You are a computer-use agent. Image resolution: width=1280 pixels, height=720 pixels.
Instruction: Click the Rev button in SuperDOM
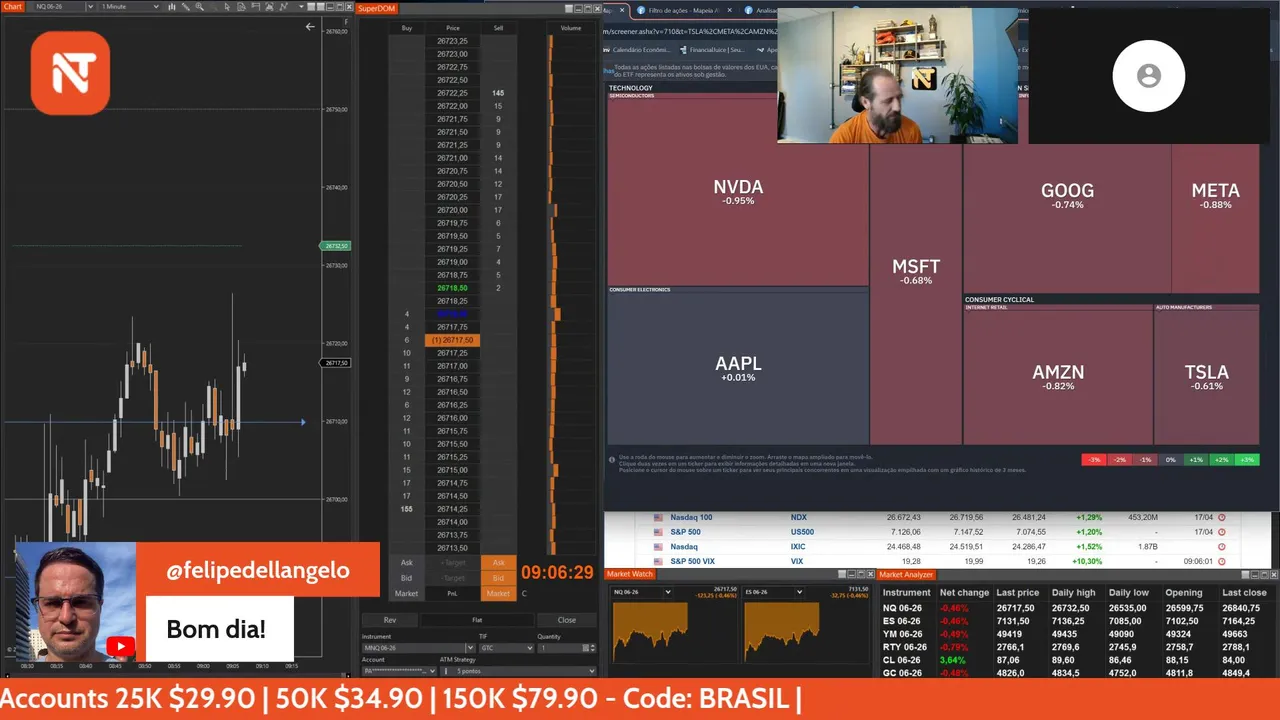[x=390, y=620]
